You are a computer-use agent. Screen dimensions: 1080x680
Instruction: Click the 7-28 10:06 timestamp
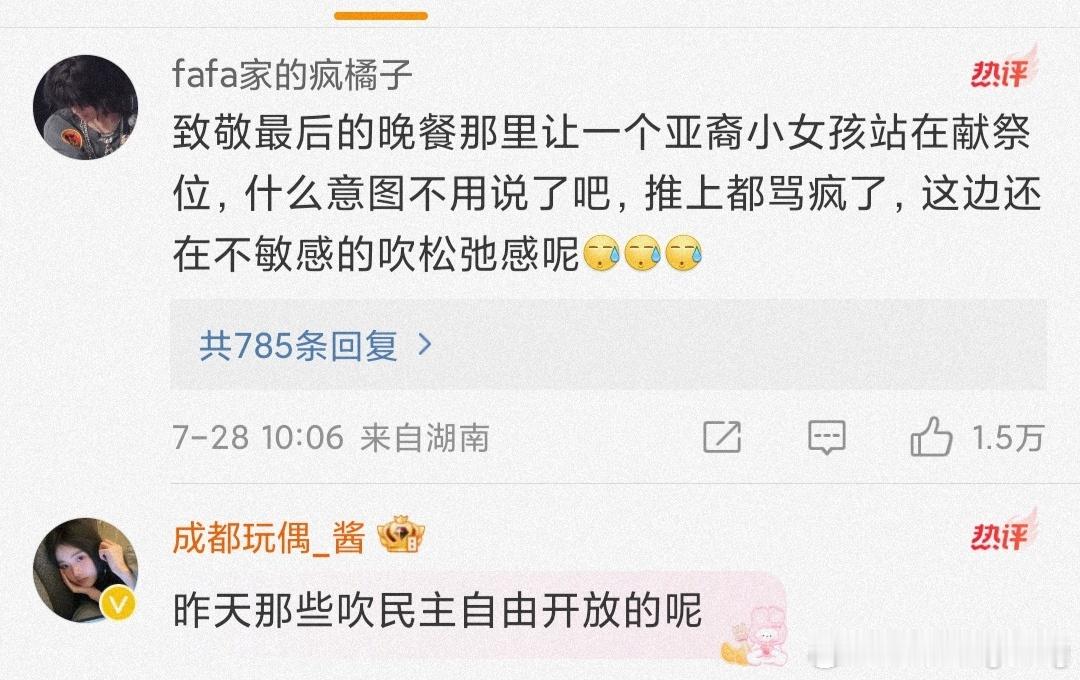click(258, 437)
